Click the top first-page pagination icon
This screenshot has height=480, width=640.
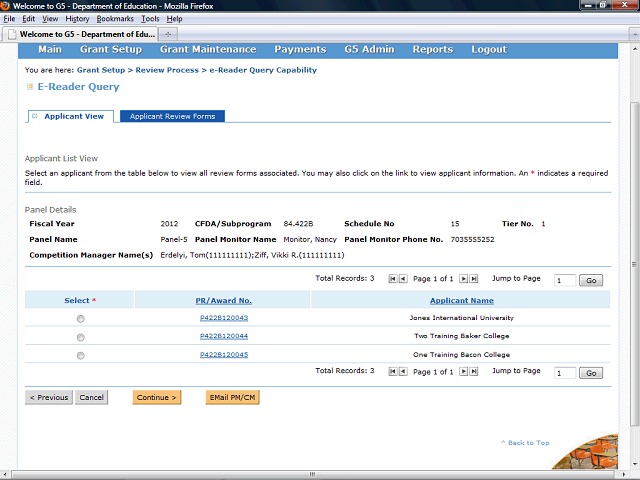click(x=392, y=280)
